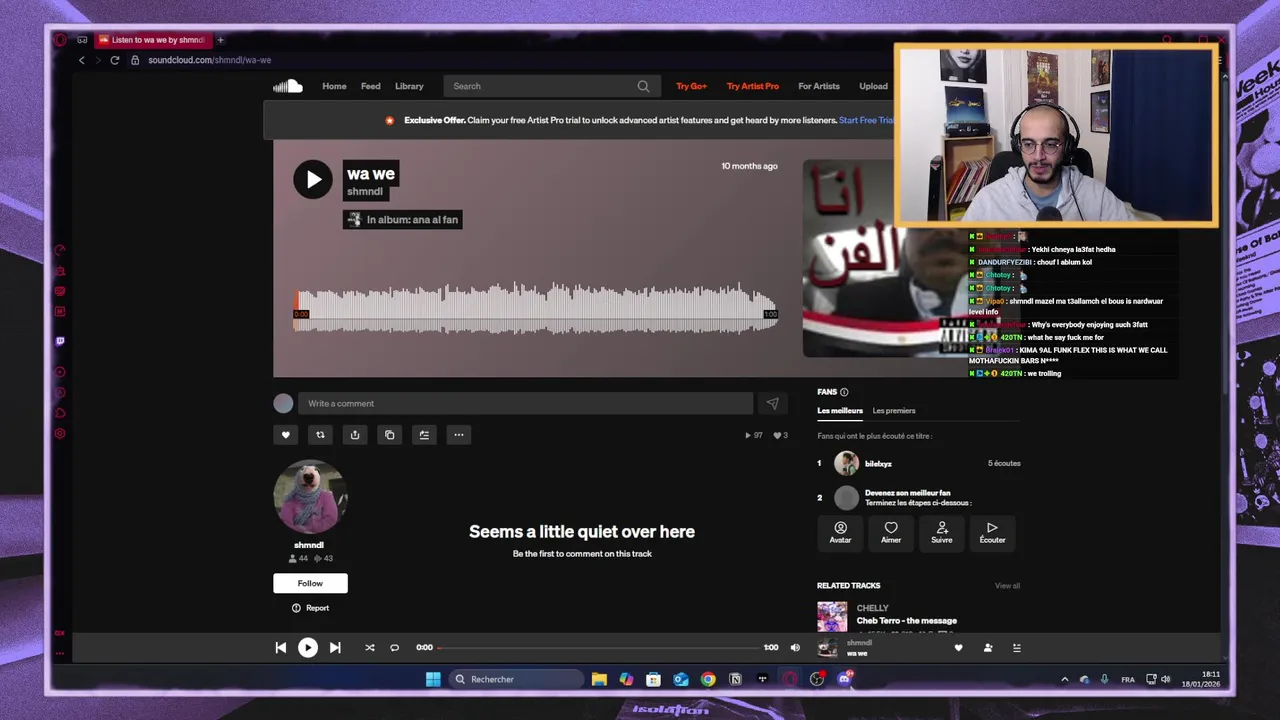Skip to the next track
Viewport: 1280px width, 720px height.
pos(335,648)
